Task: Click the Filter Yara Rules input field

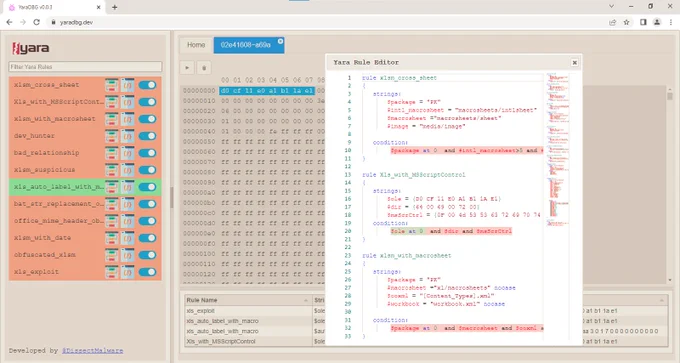Action: point(85,67)
